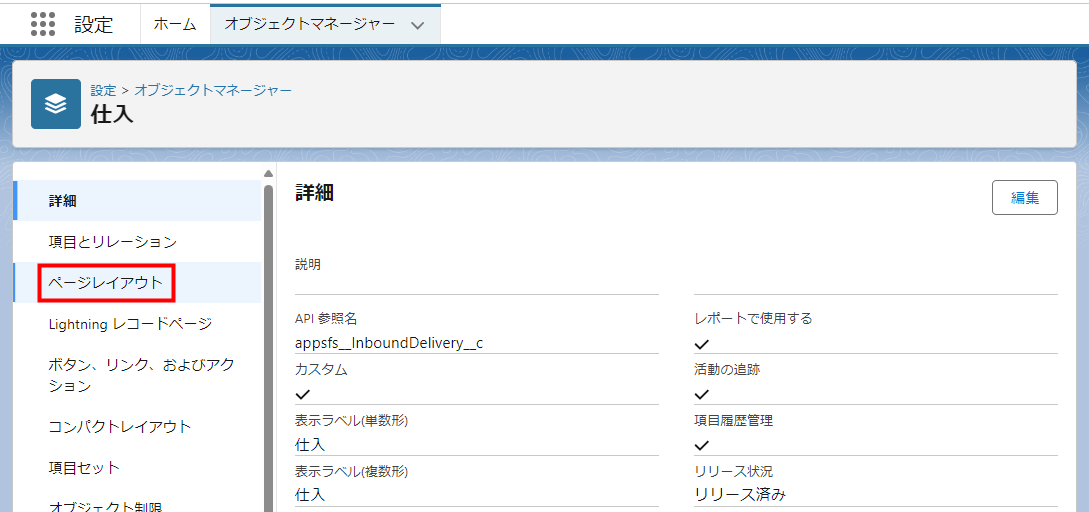
Task: Open ボタン、リンク、およびアクション section
Action: pos(140,375)
